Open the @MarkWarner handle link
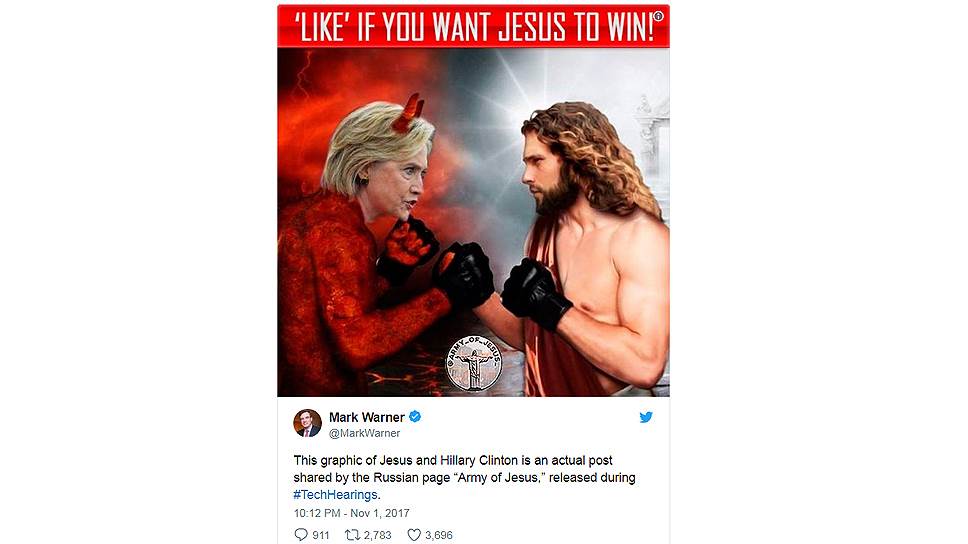 [364, 433]
